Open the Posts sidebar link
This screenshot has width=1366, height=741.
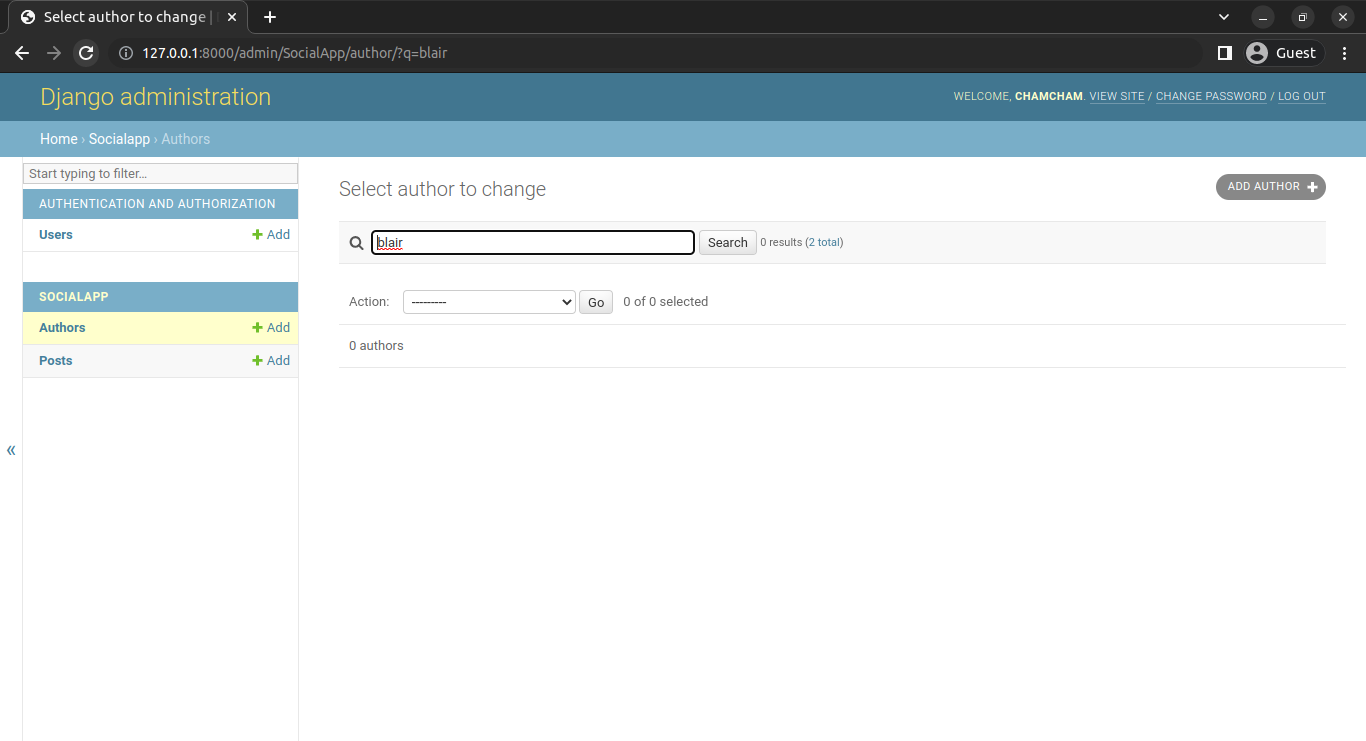click(56, 361)
